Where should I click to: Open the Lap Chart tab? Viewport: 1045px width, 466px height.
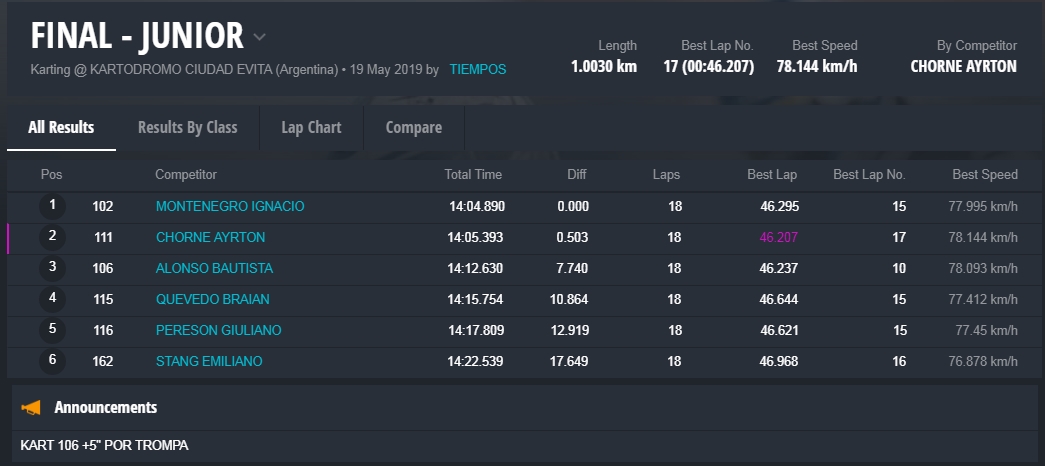point(311,127)
